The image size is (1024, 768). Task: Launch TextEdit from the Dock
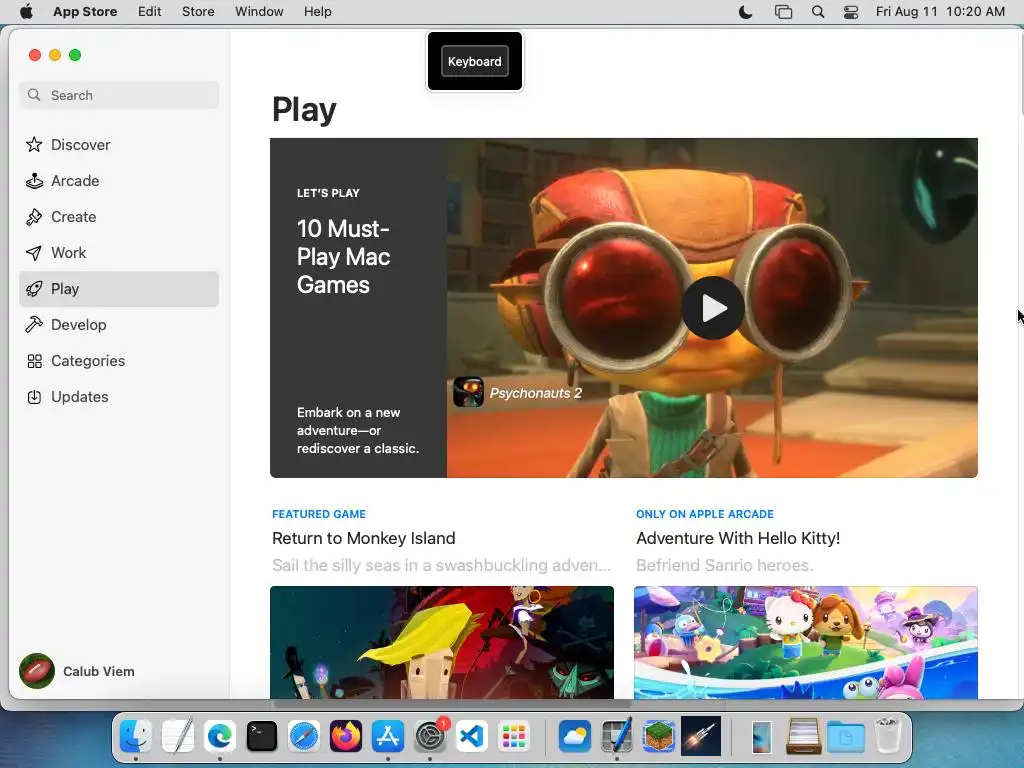178,737
